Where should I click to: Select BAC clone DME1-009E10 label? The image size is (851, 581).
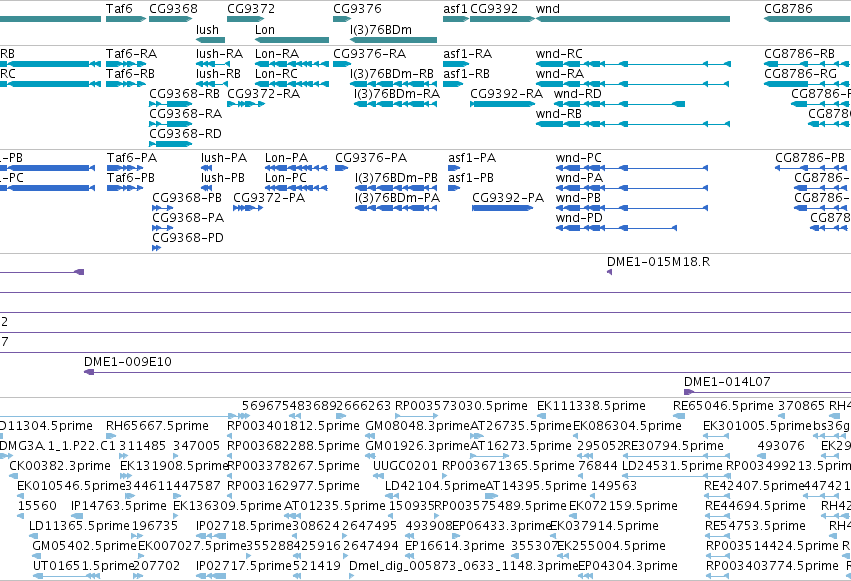(128, 362)
